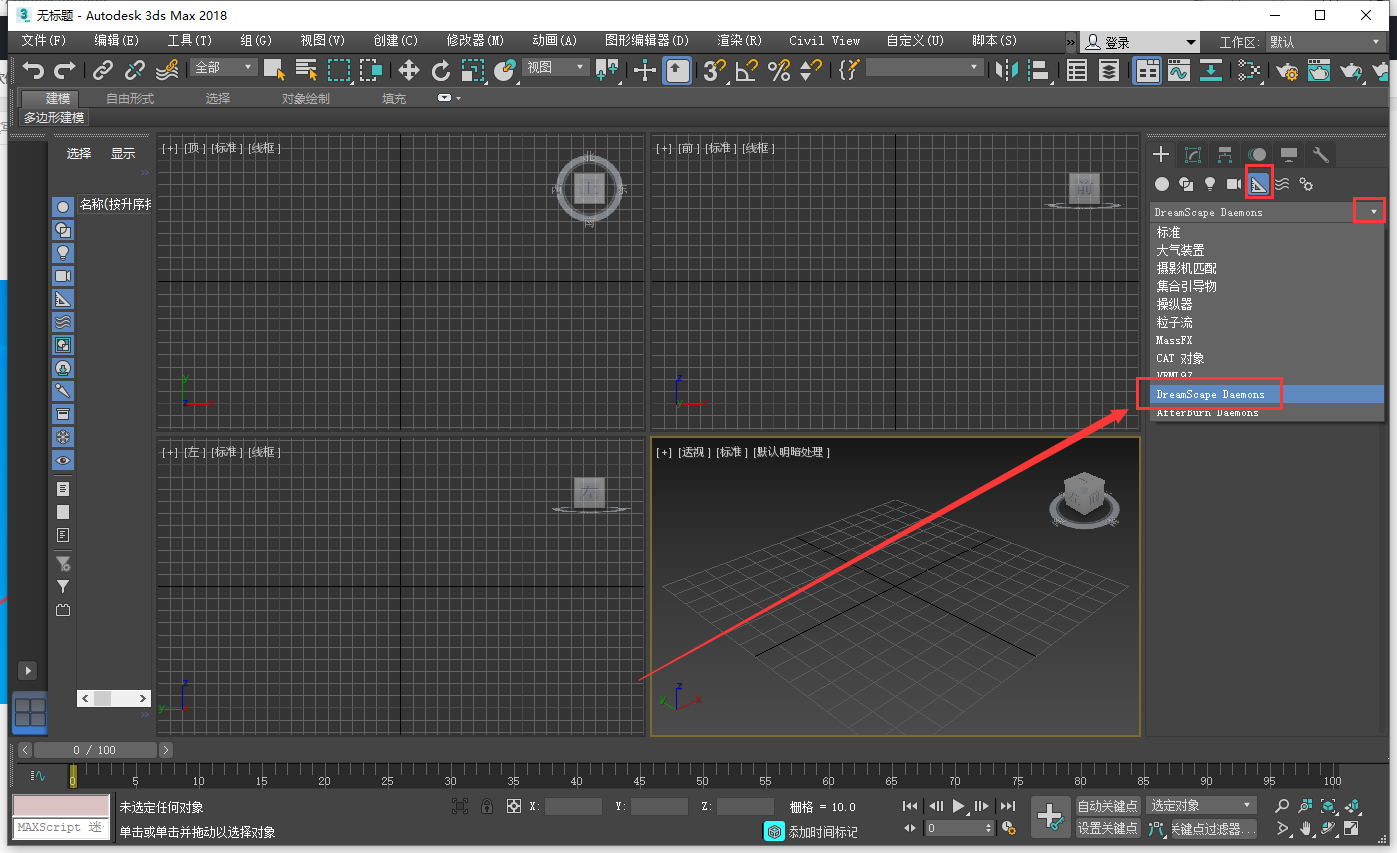Open Rendered Frame Window icon
This screenshot has height=853, width=1397.
click(x=1320, y=70)
